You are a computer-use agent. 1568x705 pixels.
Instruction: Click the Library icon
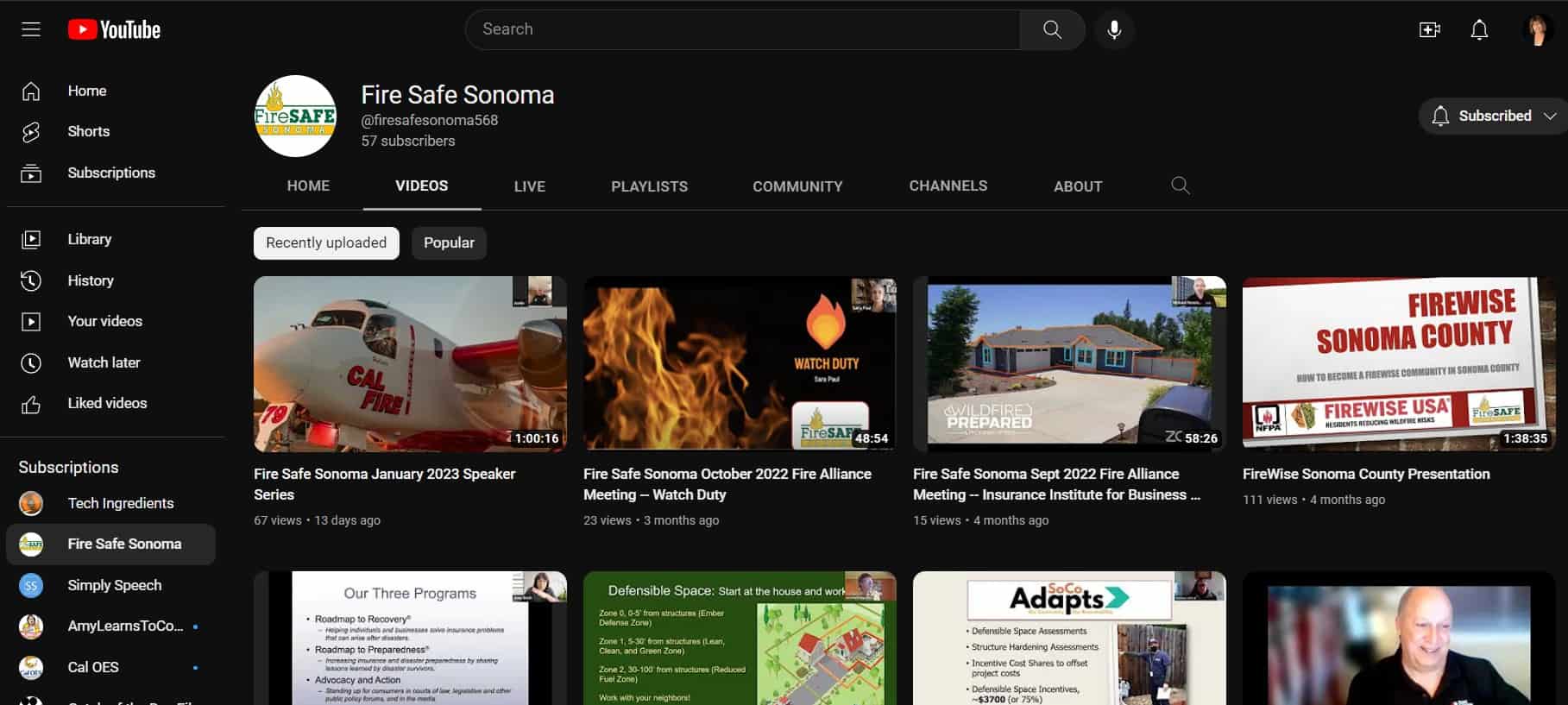(x=31, y=239)
